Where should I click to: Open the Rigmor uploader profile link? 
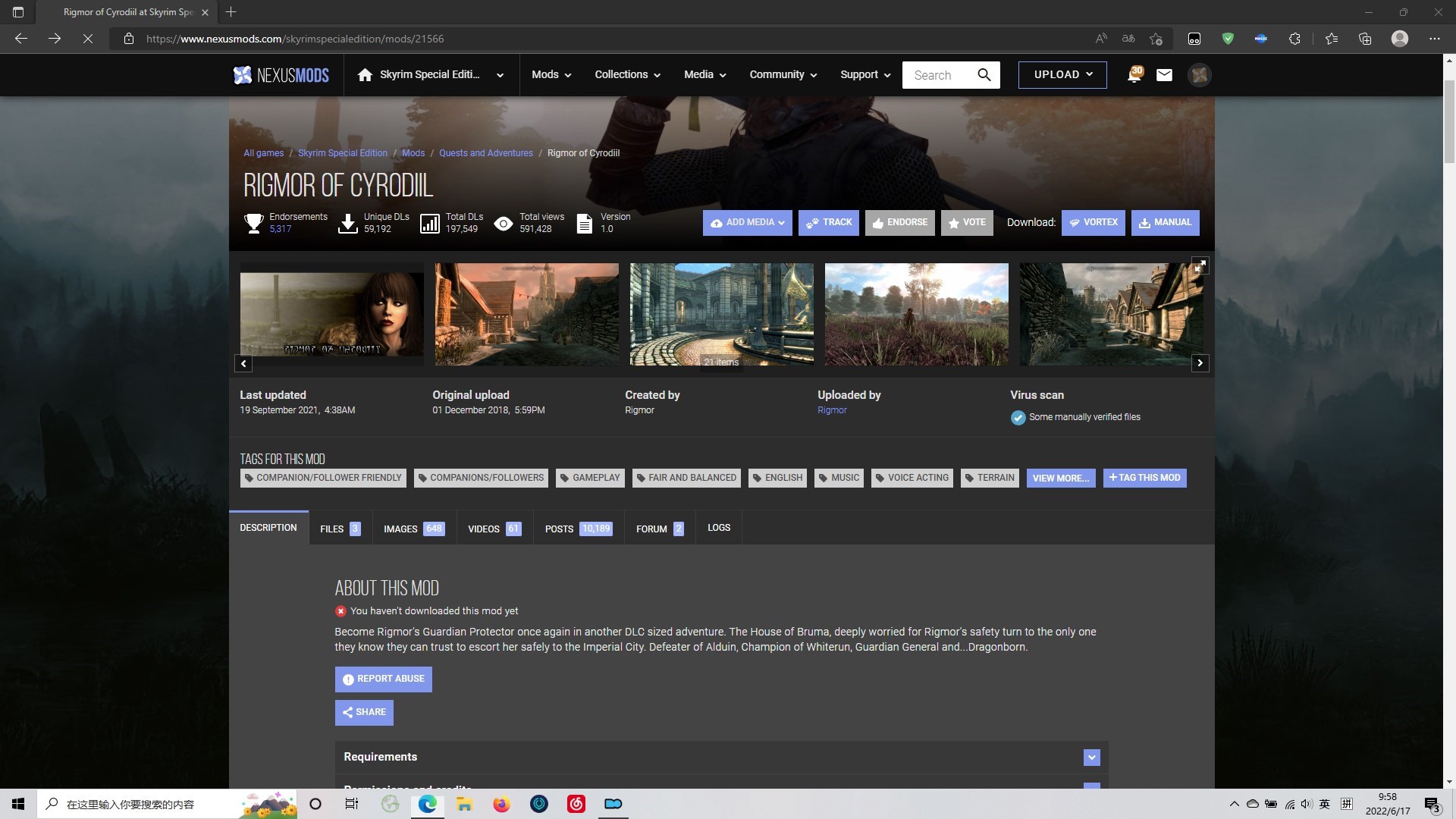point(832,410)
